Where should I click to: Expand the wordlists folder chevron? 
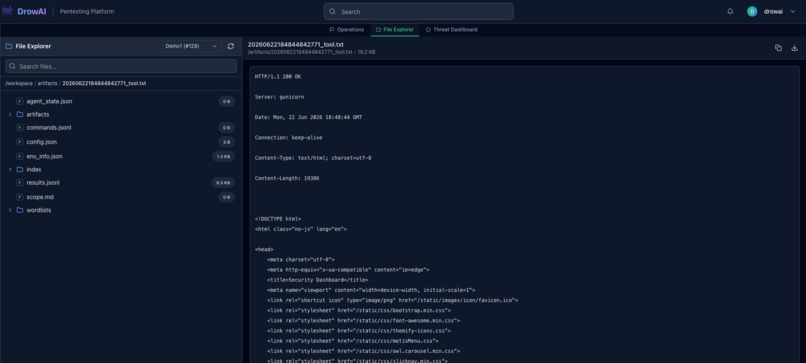10,210
